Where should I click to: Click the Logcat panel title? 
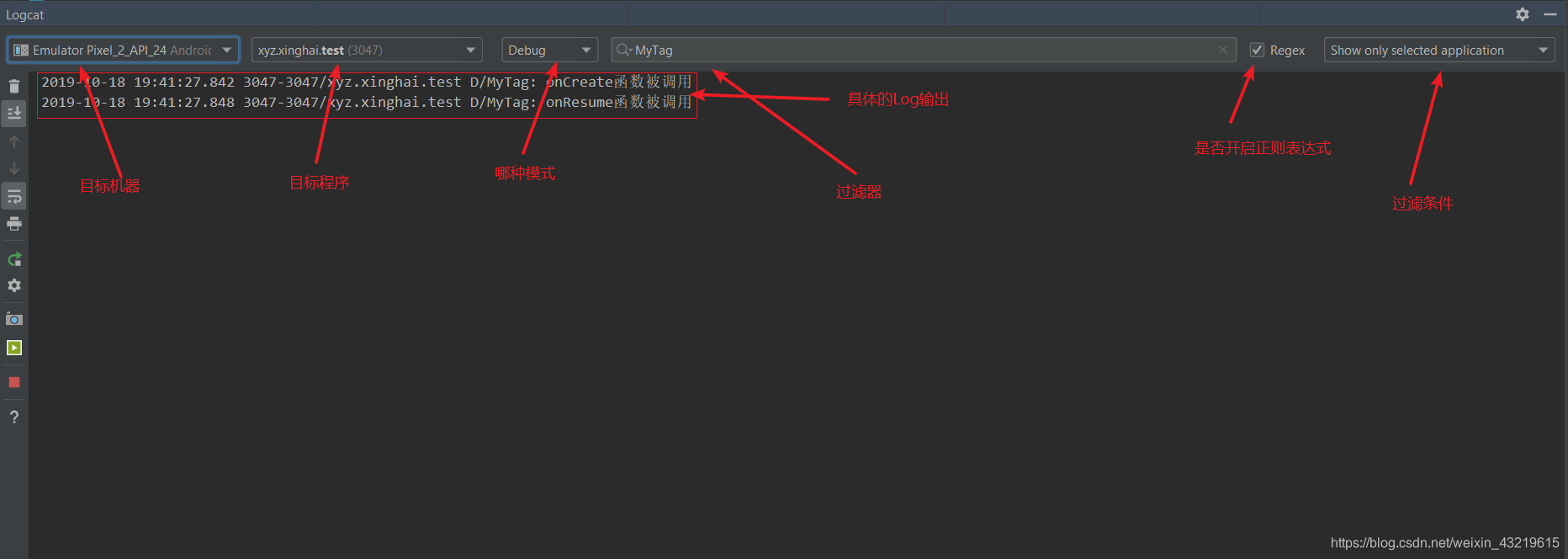[25, 14]
